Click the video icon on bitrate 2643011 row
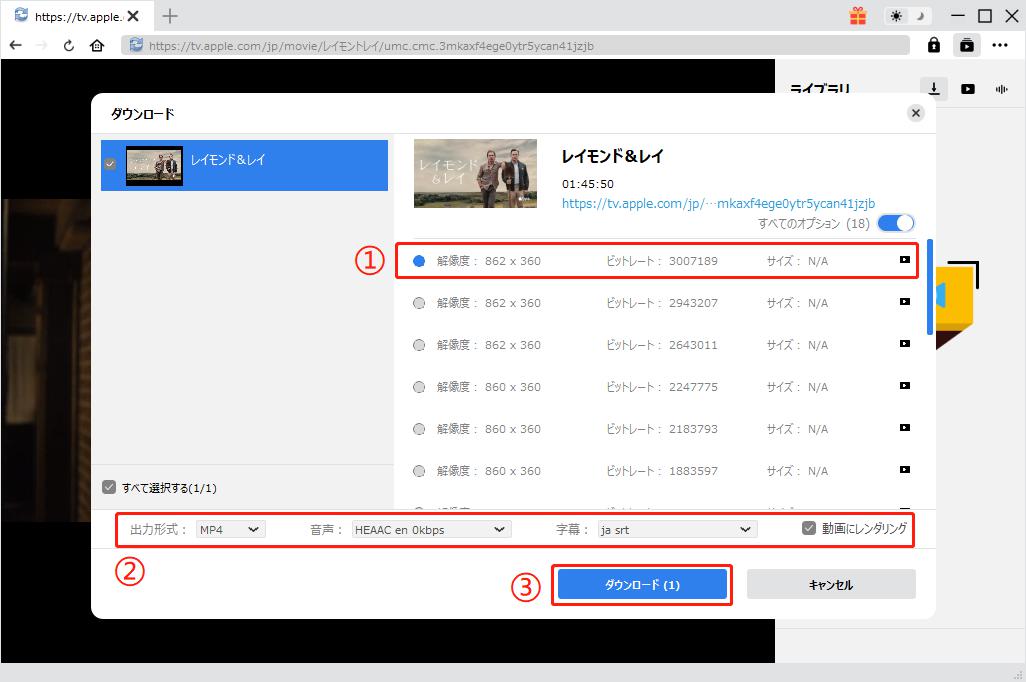 (904, 344)
